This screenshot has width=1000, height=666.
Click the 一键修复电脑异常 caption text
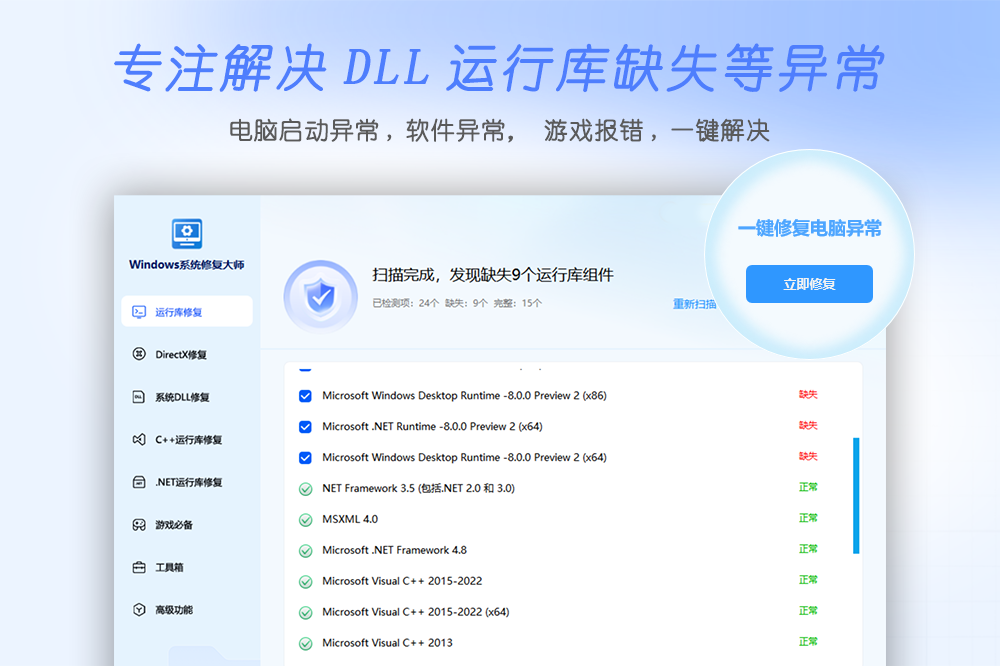809,228
